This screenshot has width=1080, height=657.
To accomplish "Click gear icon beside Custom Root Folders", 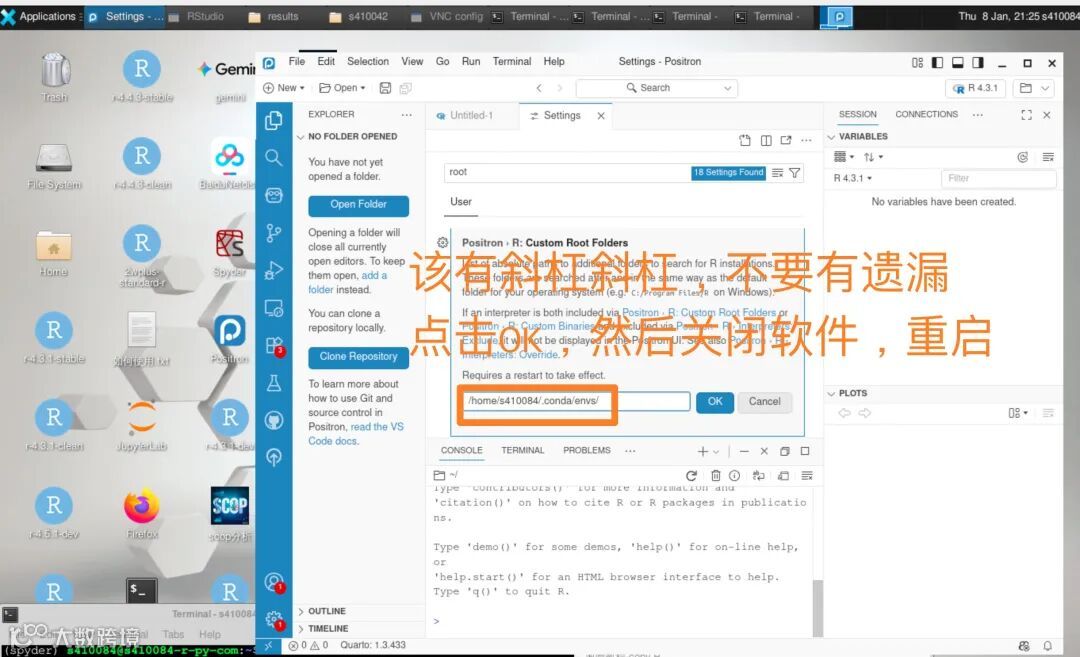I will pyautogui.click(x=442, y=242).
